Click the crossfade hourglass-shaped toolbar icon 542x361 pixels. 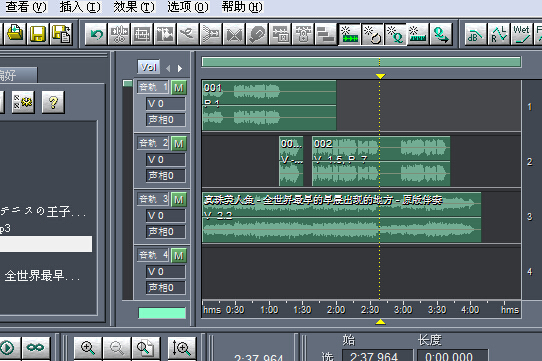point(234,34)
